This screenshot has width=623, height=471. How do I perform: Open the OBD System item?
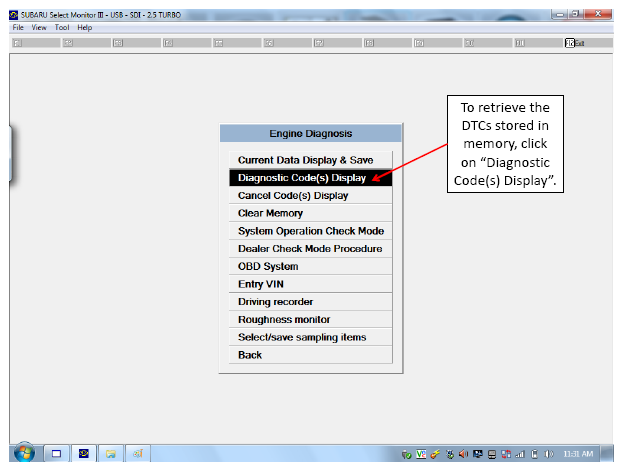tap(310, 266)
